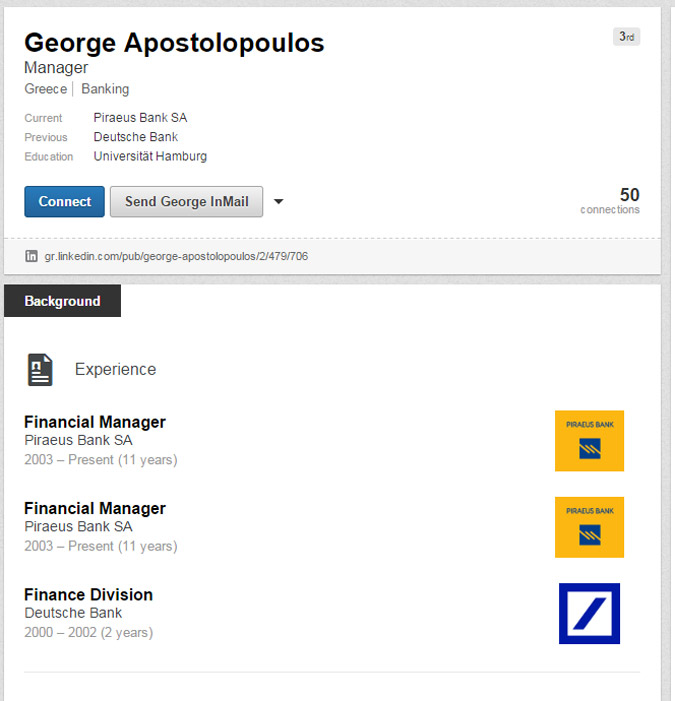The height and width of the screenshot is (701, 675).
Task: Open the second Financial Manager job title
Action: coord(95,508)
